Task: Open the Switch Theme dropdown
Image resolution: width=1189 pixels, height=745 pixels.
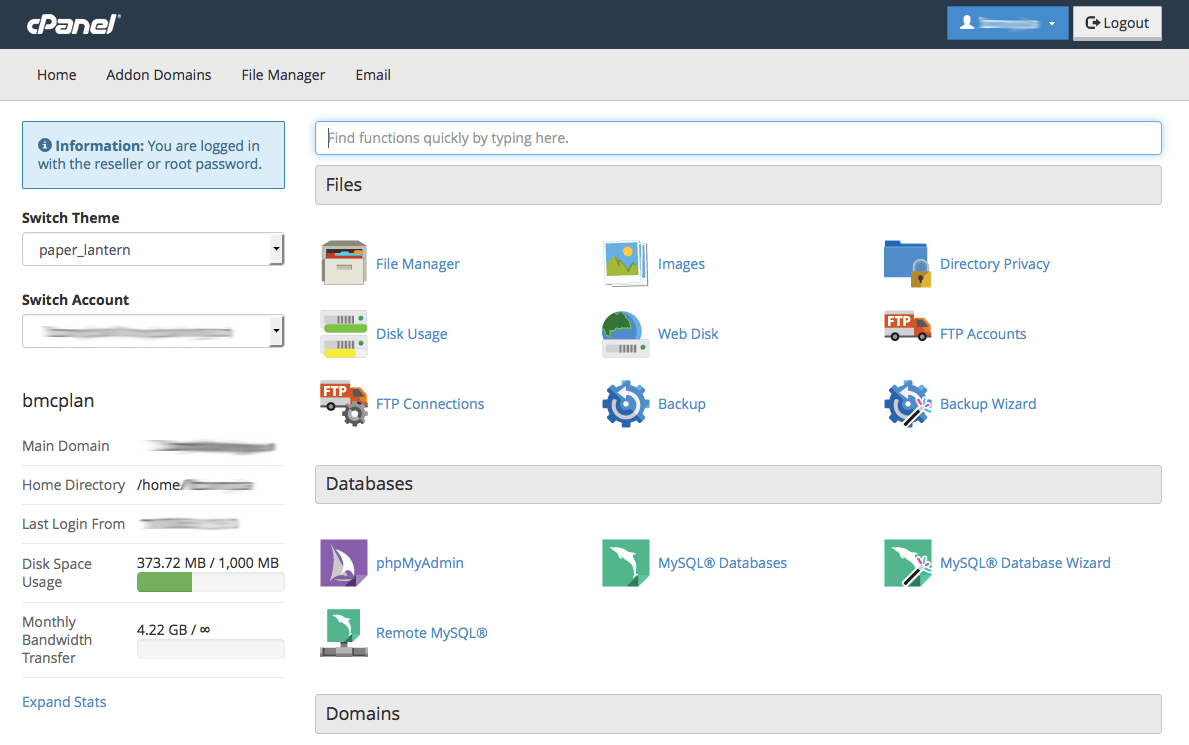Action: point(153,250)
